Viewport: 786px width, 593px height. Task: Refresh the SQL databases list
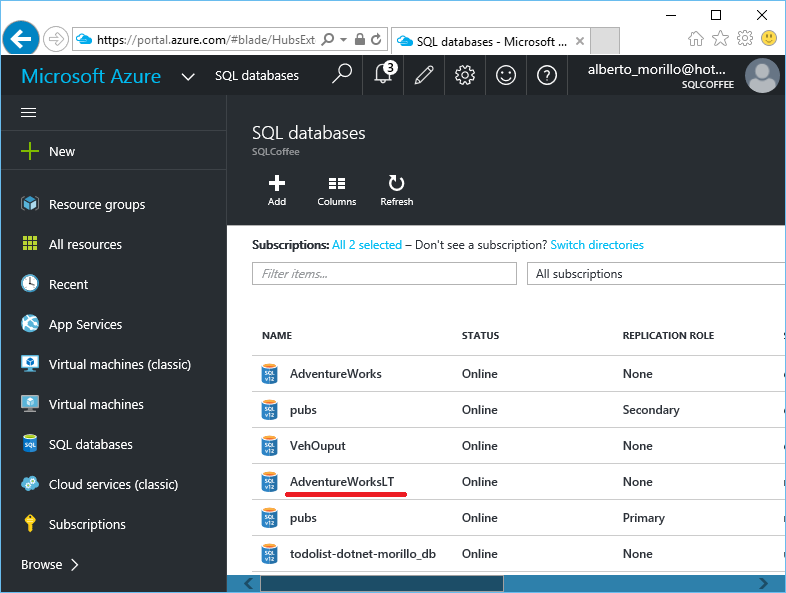pos(397,190)
